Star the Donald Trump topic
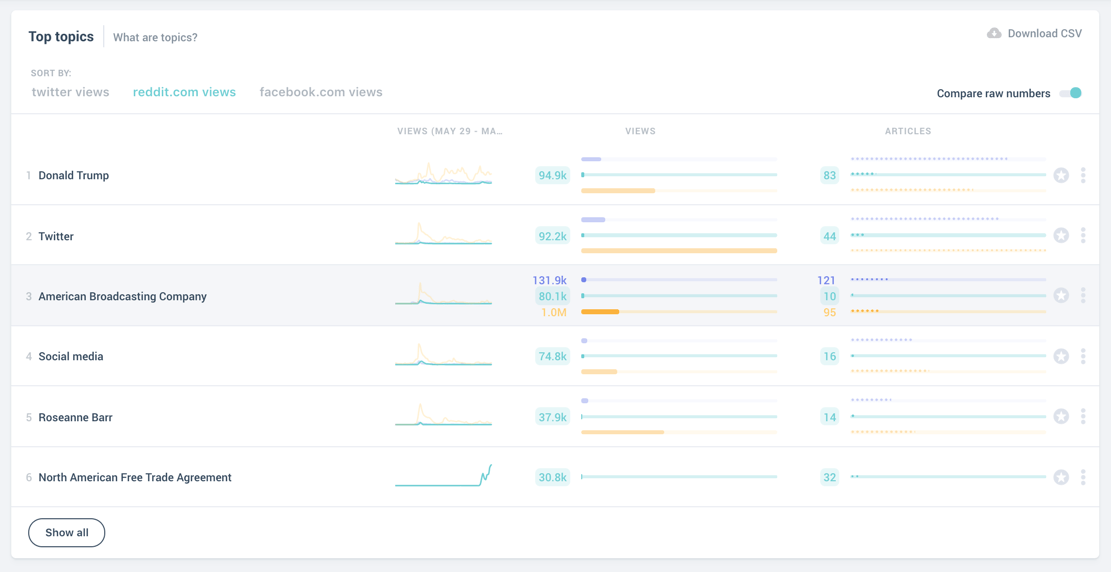 (x=1061, y=175)
